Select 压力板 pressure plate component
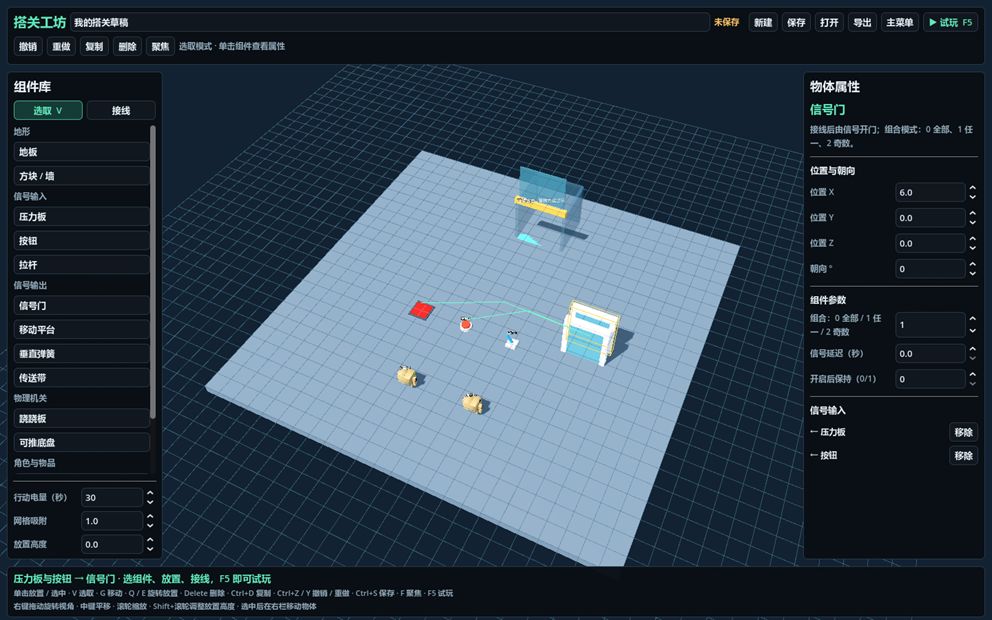The width and height of the screenshot is (992, 620). (x=82, y=216)
